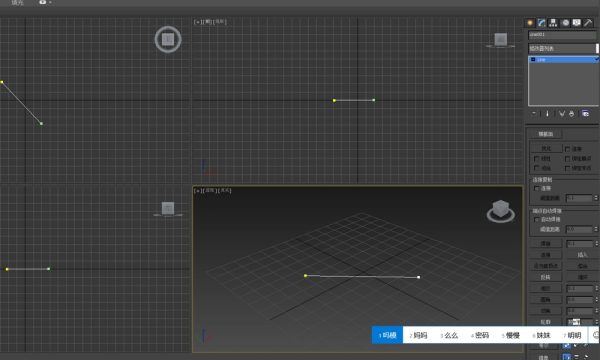
Task: Click the 设为首顶点 button
Action: 546,266
